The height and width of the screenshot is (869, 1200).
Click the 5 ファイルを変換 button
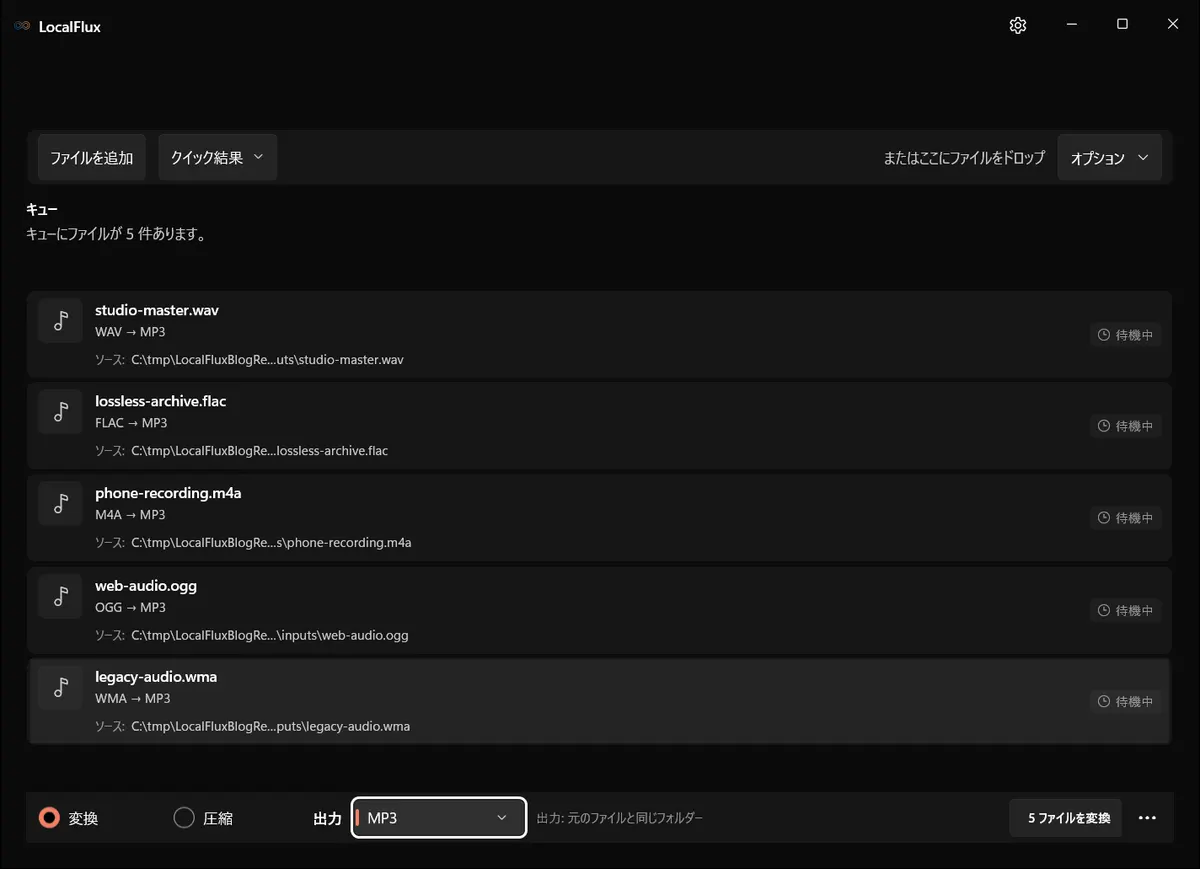pyautogui.click(x=1065, y=818)
